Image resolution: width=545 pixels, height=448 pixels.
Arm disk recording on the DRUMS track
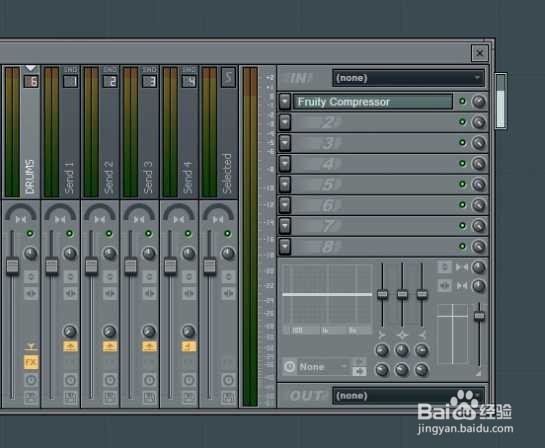(x=31, y=397)
